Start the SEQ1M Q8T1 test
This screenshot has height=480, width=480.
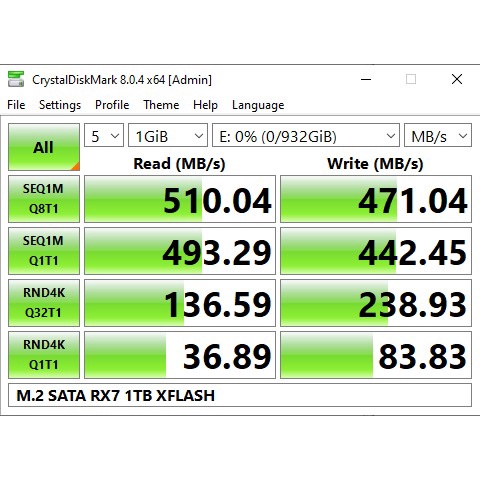tap(44, 199)
